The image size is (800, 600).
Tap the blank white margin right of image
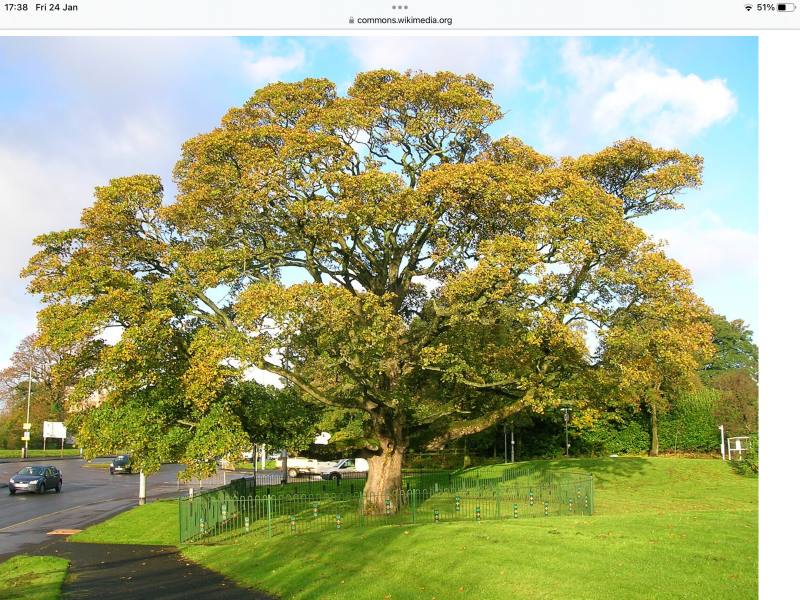778,300
